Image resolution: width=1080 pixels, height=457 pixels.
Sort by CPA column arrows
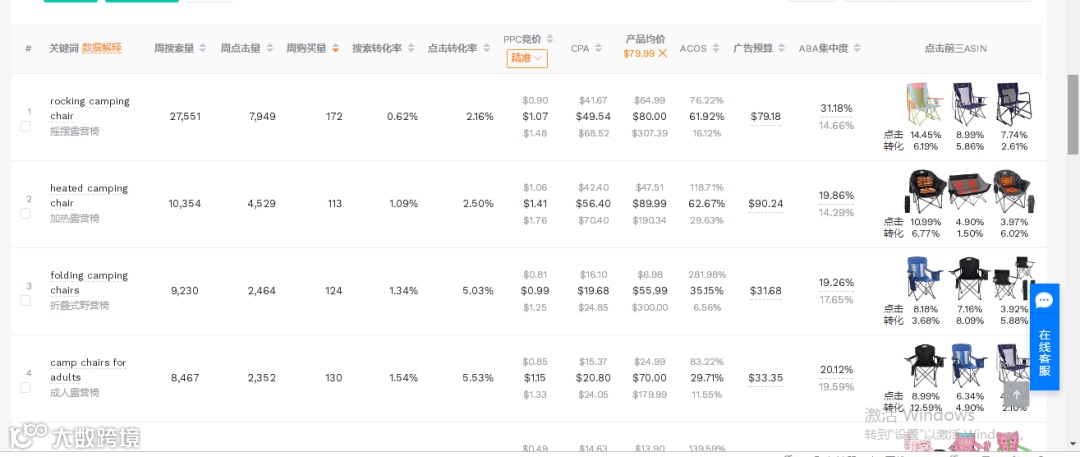click(x=598, y=48)
